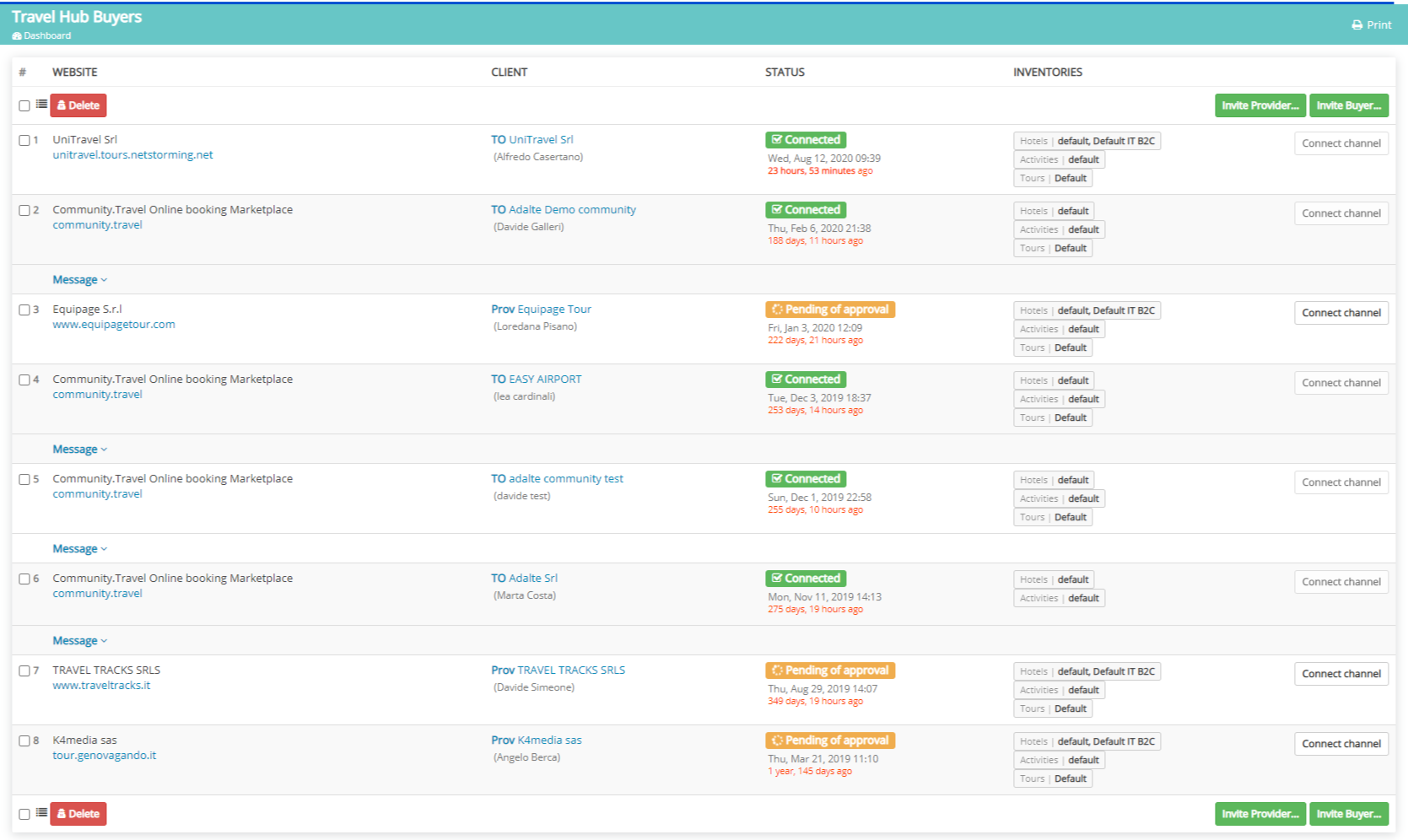1408x840 pixels.
Task: Expand the Message chevron below EASY AIRPORT row
Action: click(x=76, y=449)
